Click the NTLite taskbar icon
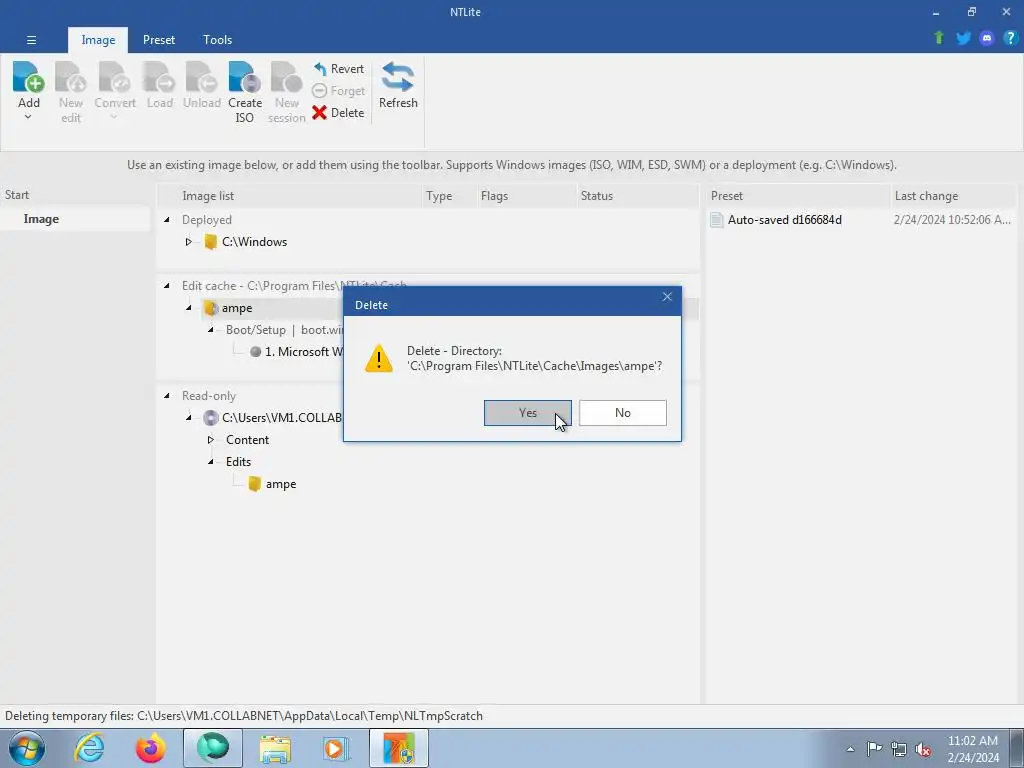Screen dimensions: 1024x768 click(x=399, y=748)
